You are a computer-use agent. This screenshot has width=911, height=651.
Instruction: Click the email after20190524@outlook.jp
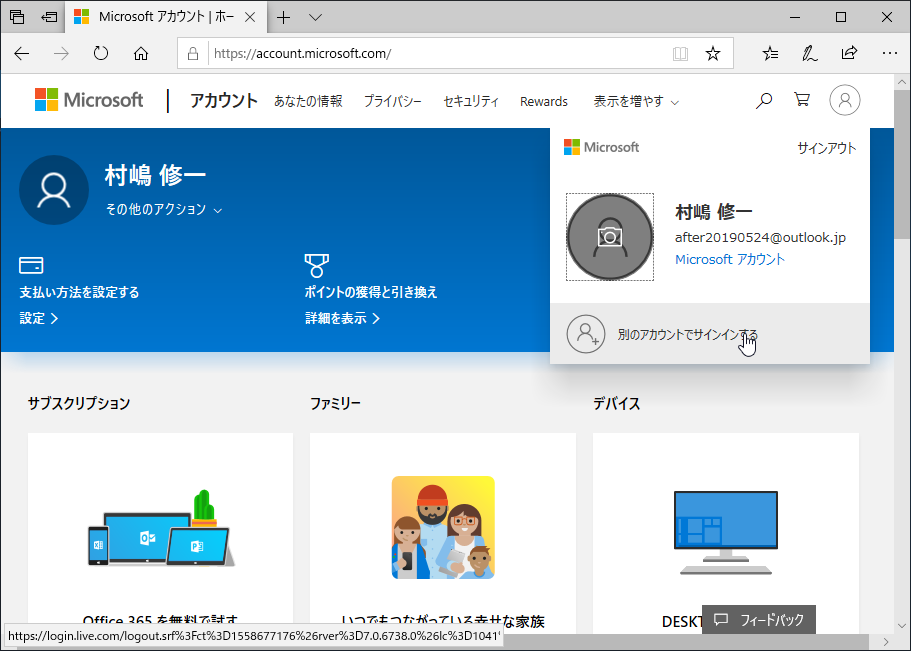tap(761, 237)
